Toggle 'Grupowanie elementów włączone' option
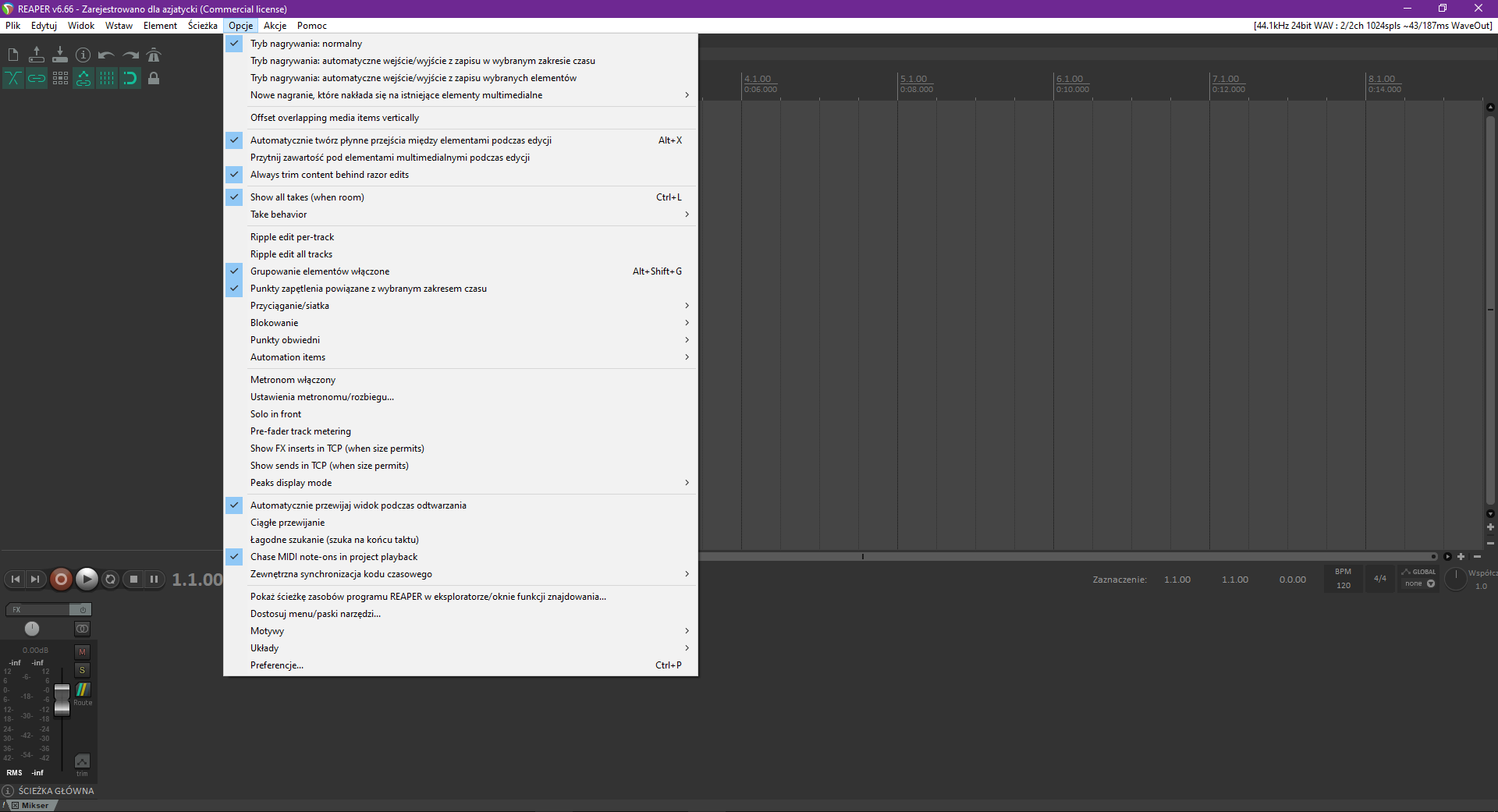This screenshot has width=1498, height=812. point(460,271)
